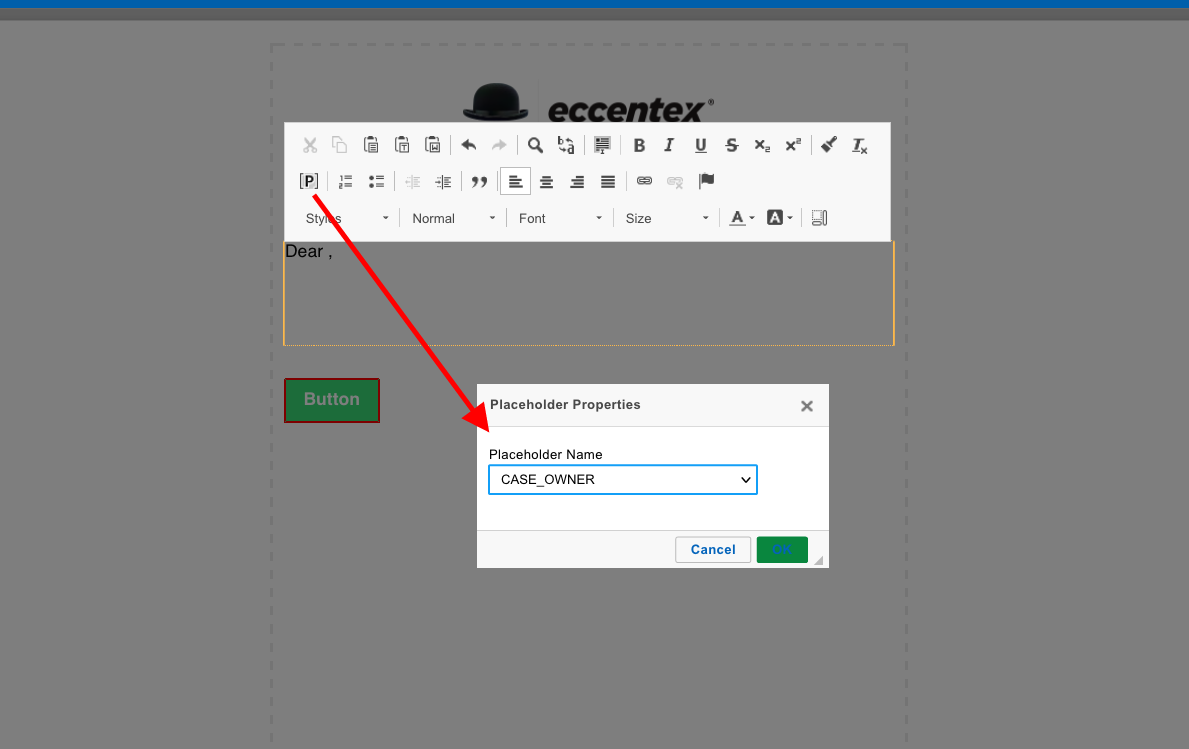This screenshot has height=749, width=1189.
Task: Apply block quote formatting
Action: click(479, 181)
